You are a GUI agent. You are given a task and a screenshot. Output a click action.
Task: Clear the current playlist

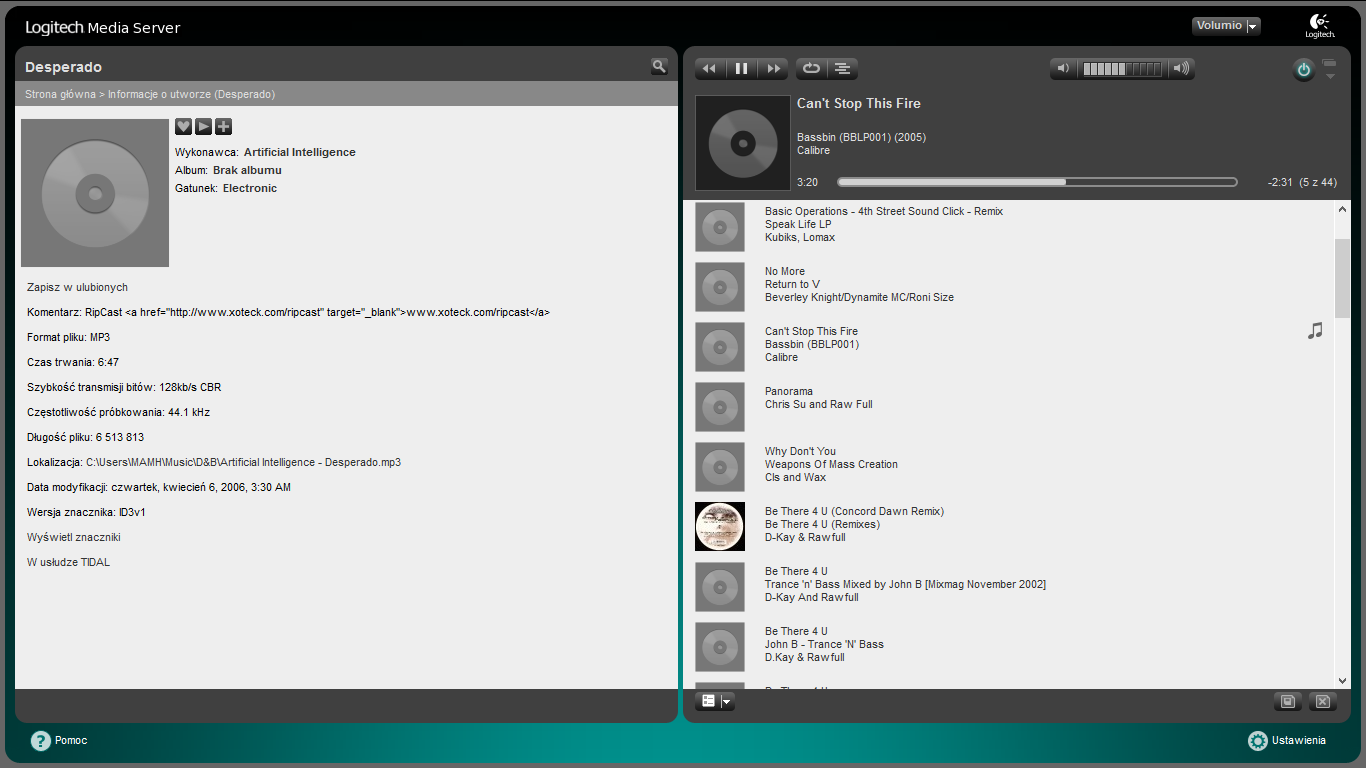(x=1323, y=702)
